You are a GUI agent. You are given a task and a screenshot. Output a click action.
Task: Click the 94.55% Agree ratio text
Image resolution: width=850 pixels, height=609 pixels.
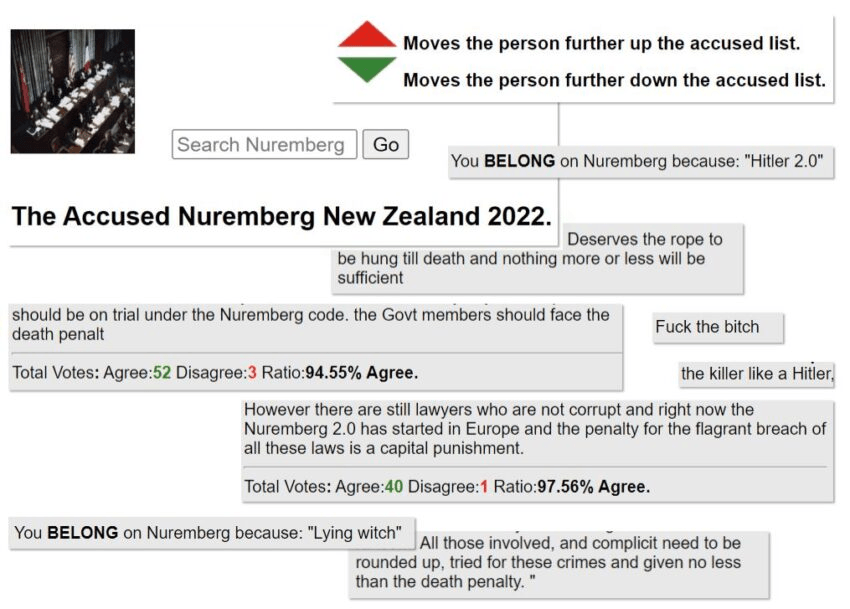click(x=361, y=373)
